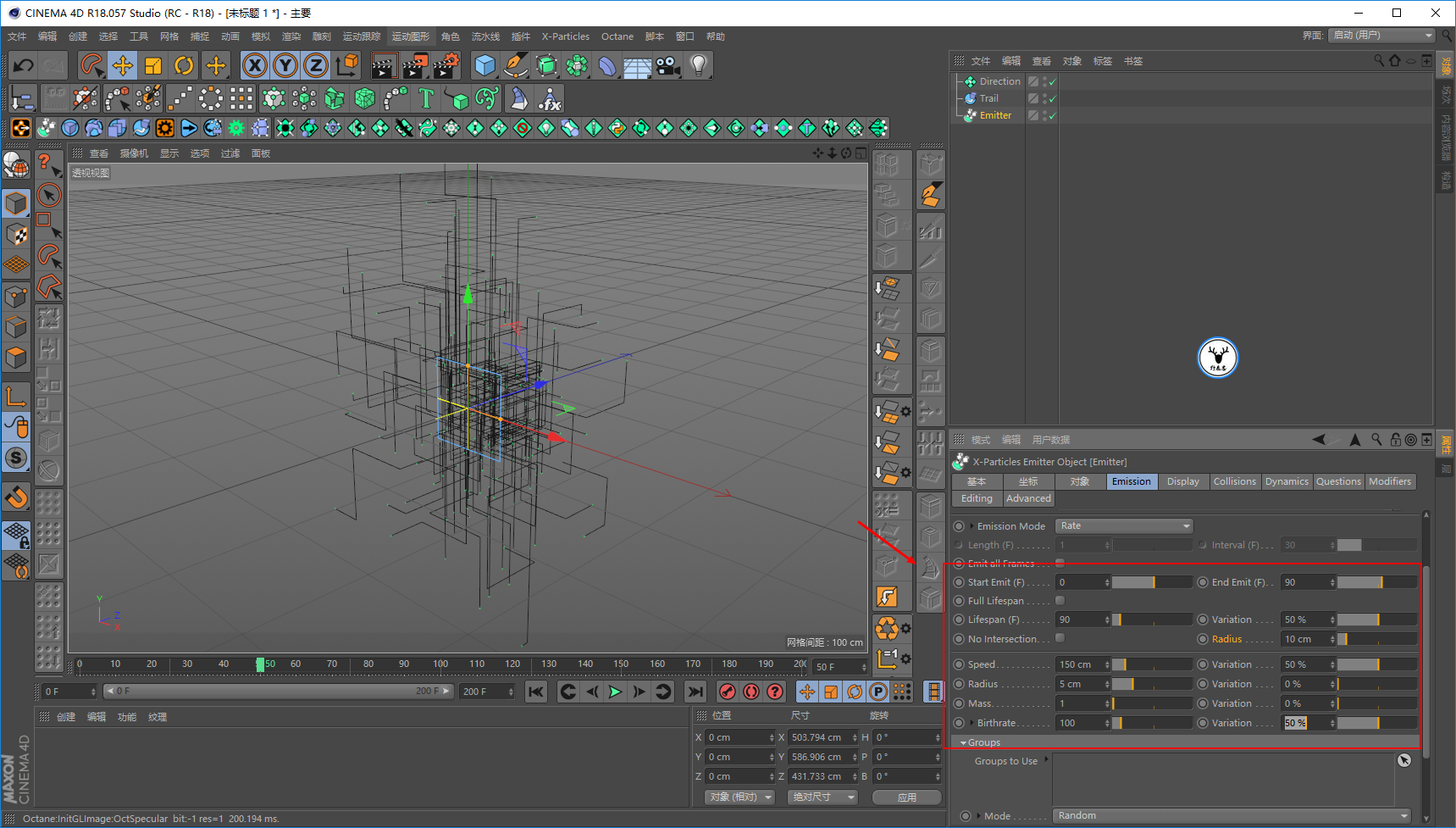Add a Cube primitive object

click(x=485, y=65)
